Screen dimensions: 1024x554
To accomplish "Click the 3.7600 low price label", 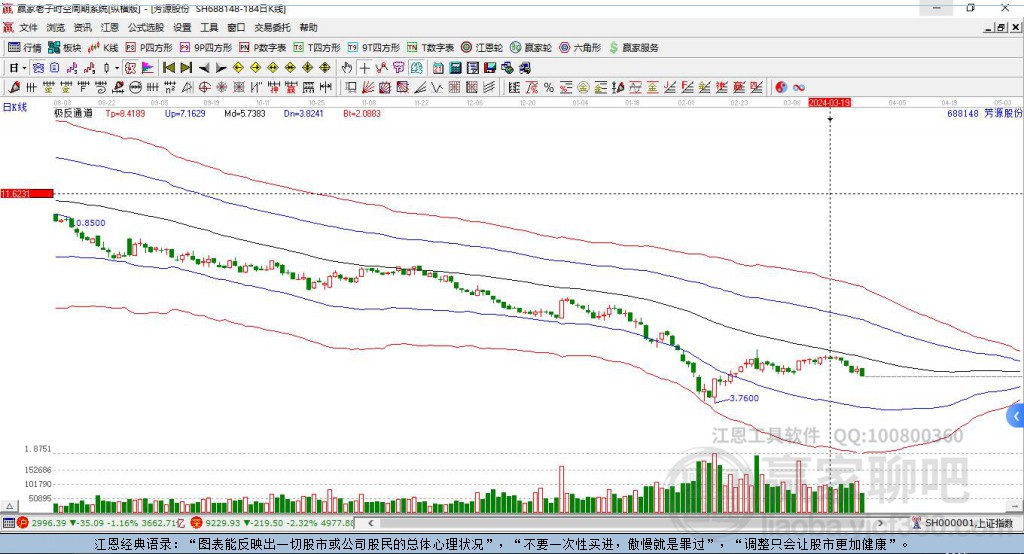I will pyautogui.click(x=744, y=398).
